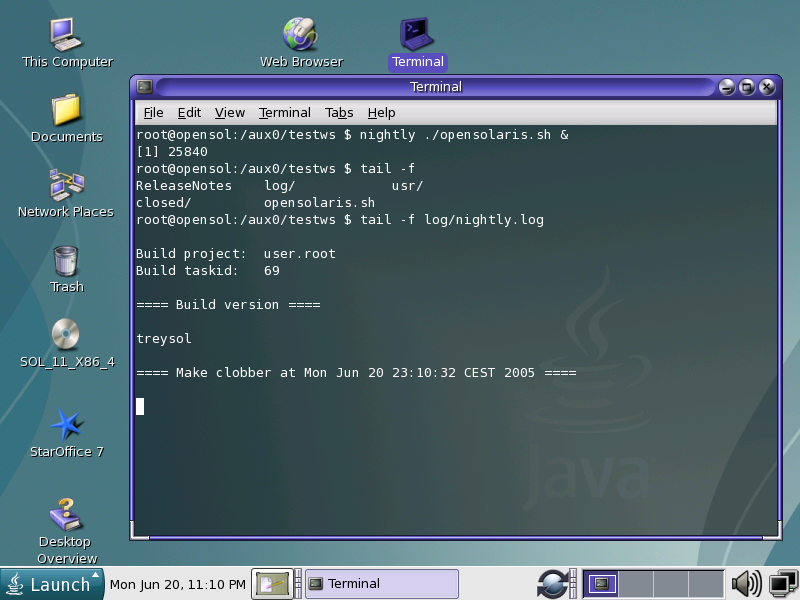Viewport: 800px width, 600px height.
Task: Click the 'tail -f log/nightly.log' command text
Action: point(452,220)
